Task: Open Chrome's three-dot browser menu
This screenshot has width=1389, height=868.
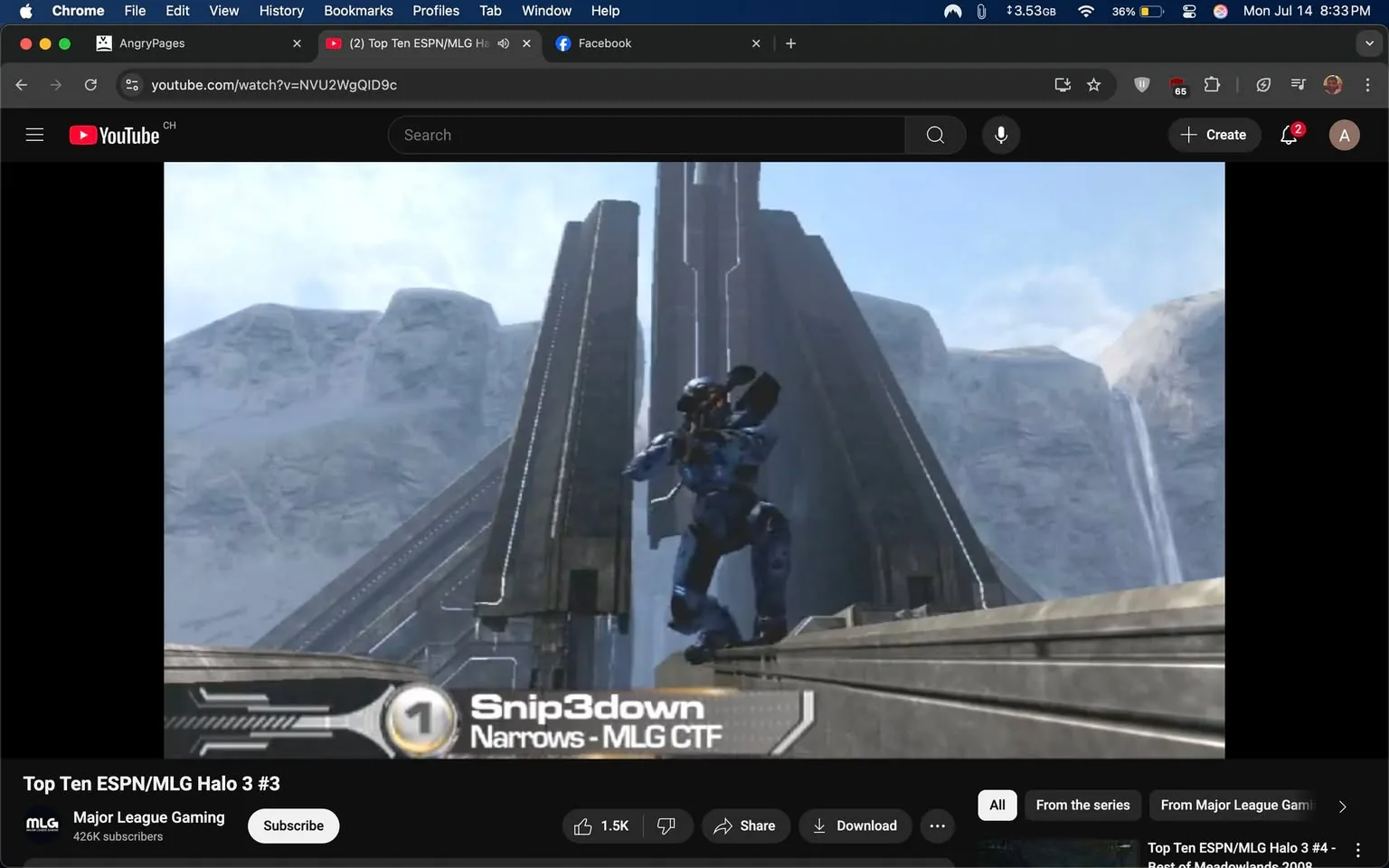Action: point(1368,84)
